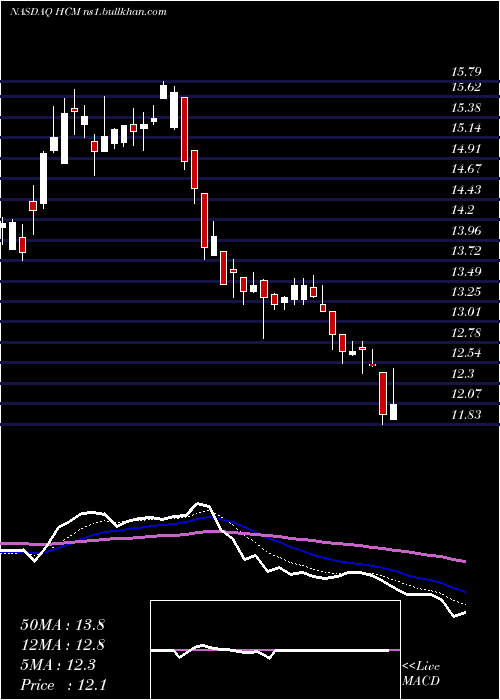Select the 15.62 price axis label
The image size is (500, 700).
466,87
